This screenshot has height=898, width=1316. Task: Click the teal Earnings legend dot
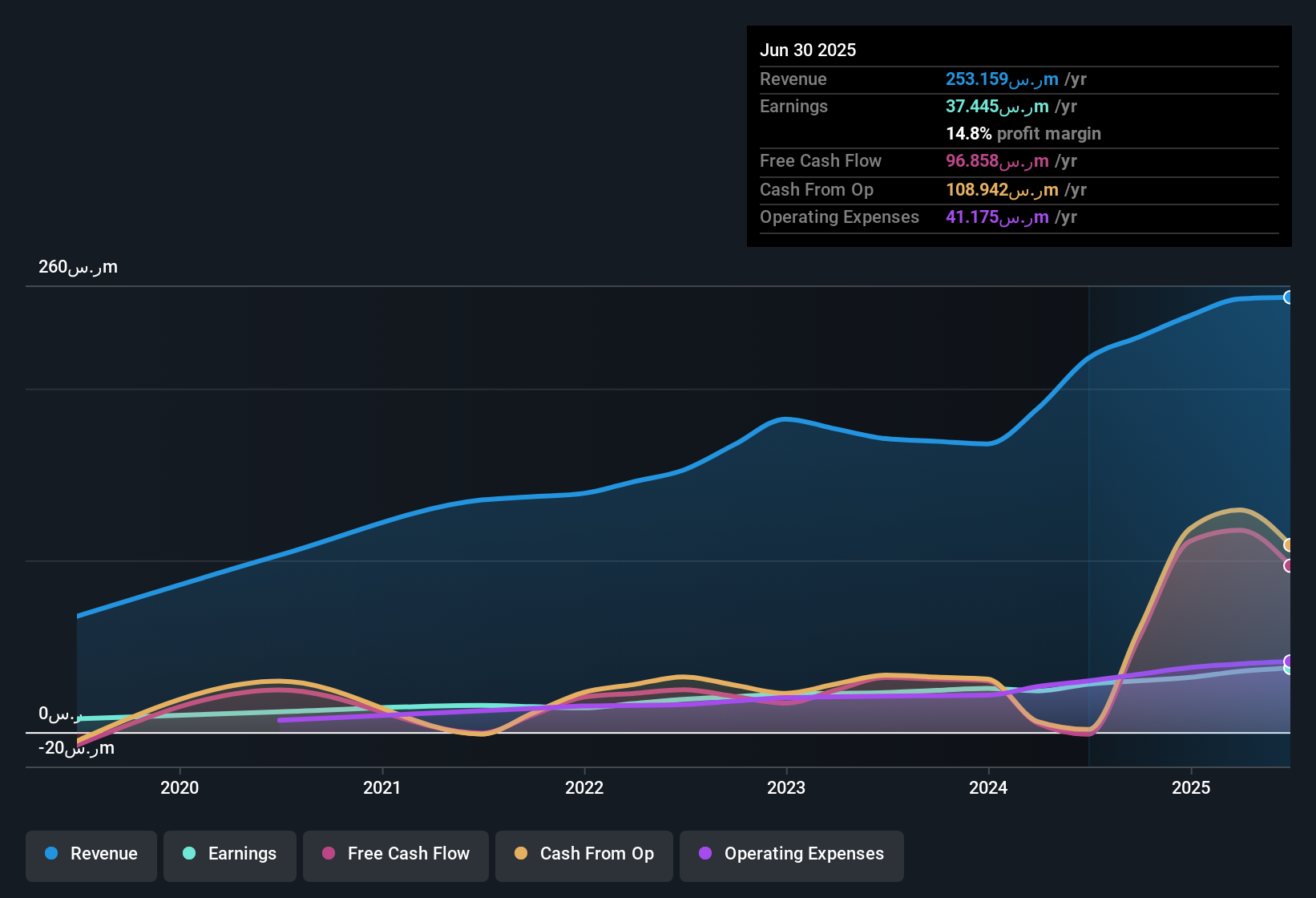point(189,854)
